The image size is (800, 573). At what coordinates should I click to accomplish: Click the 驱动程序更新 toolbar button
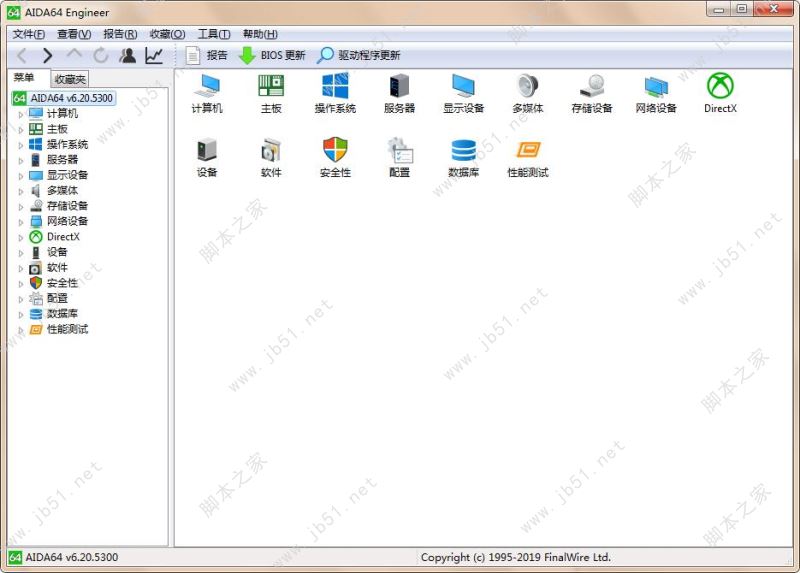(x=359, y=55)
